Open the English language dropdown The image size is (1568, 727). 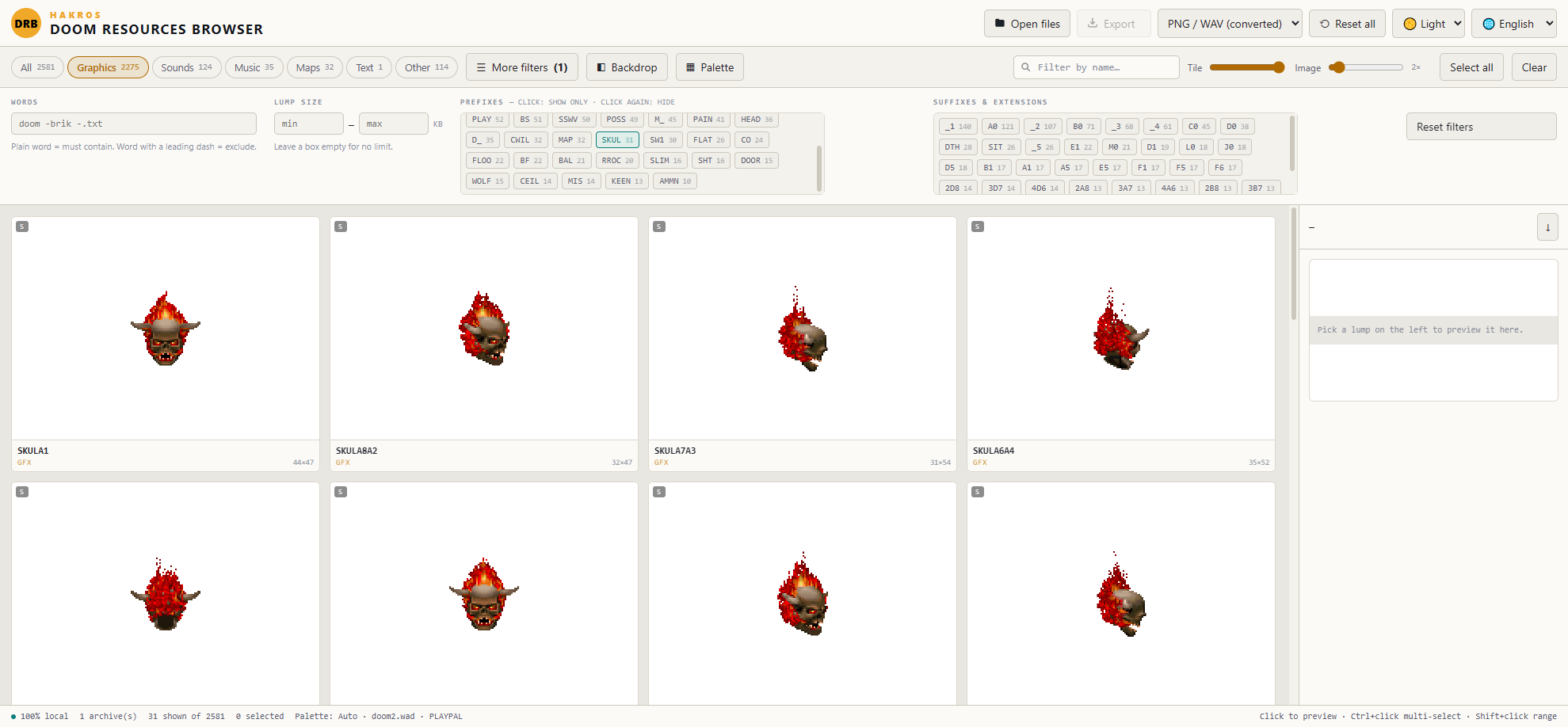pos(1514,24)
